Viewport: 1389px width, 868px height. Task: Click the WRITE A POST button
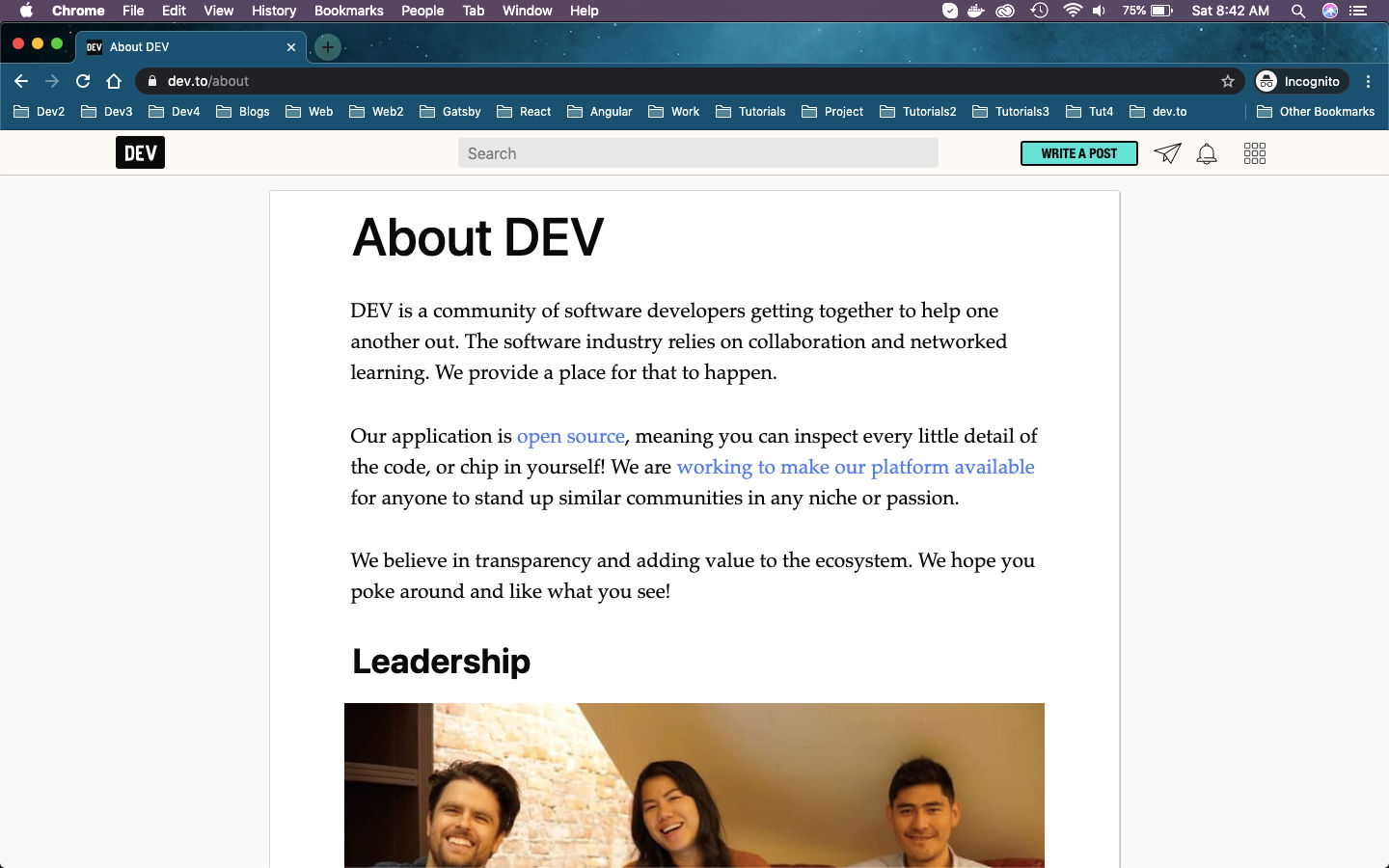[x=1079, y=153]
